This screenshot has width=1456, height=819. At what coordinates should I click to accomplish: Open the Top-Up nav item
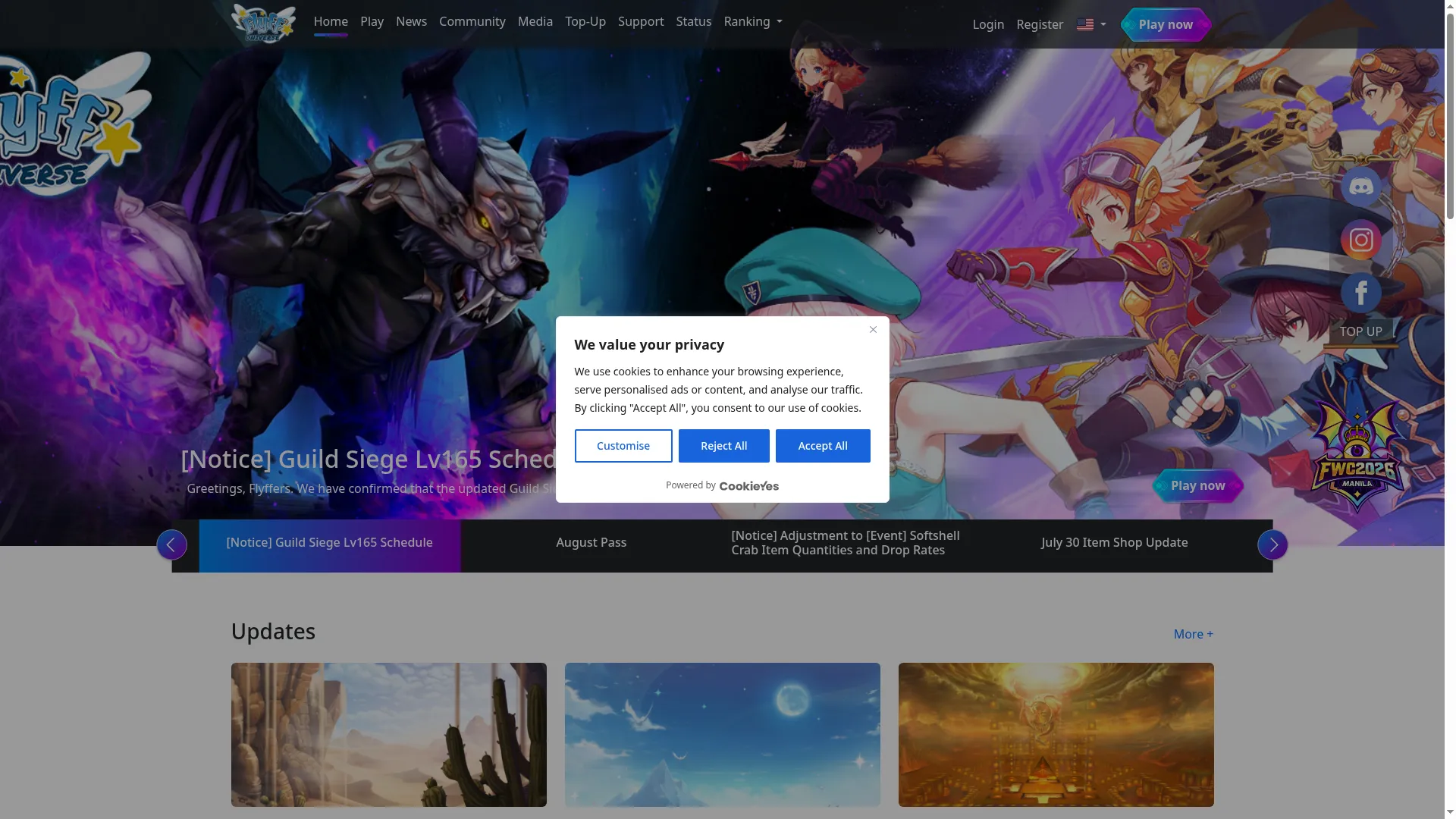(x=585, y=21)
